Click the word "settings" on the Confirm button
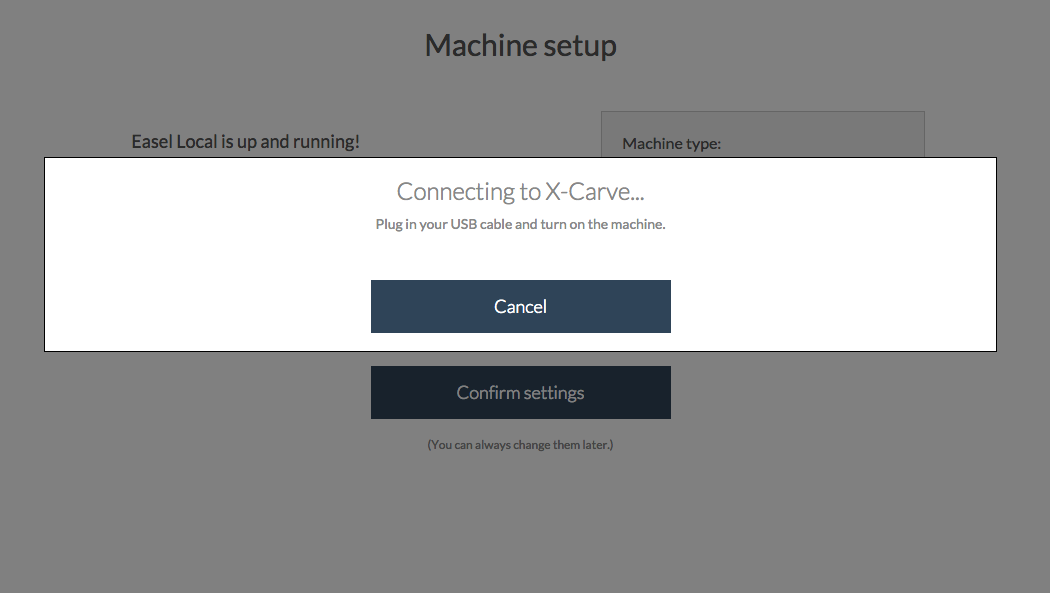1050x593 pixels. pos(552,393)
